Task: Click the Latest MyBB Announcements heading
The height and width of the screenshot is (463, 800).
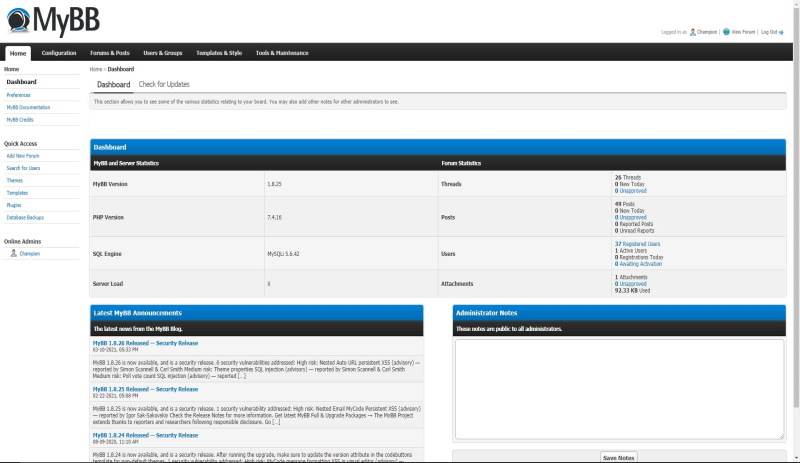Action: (x=138, y=313)
